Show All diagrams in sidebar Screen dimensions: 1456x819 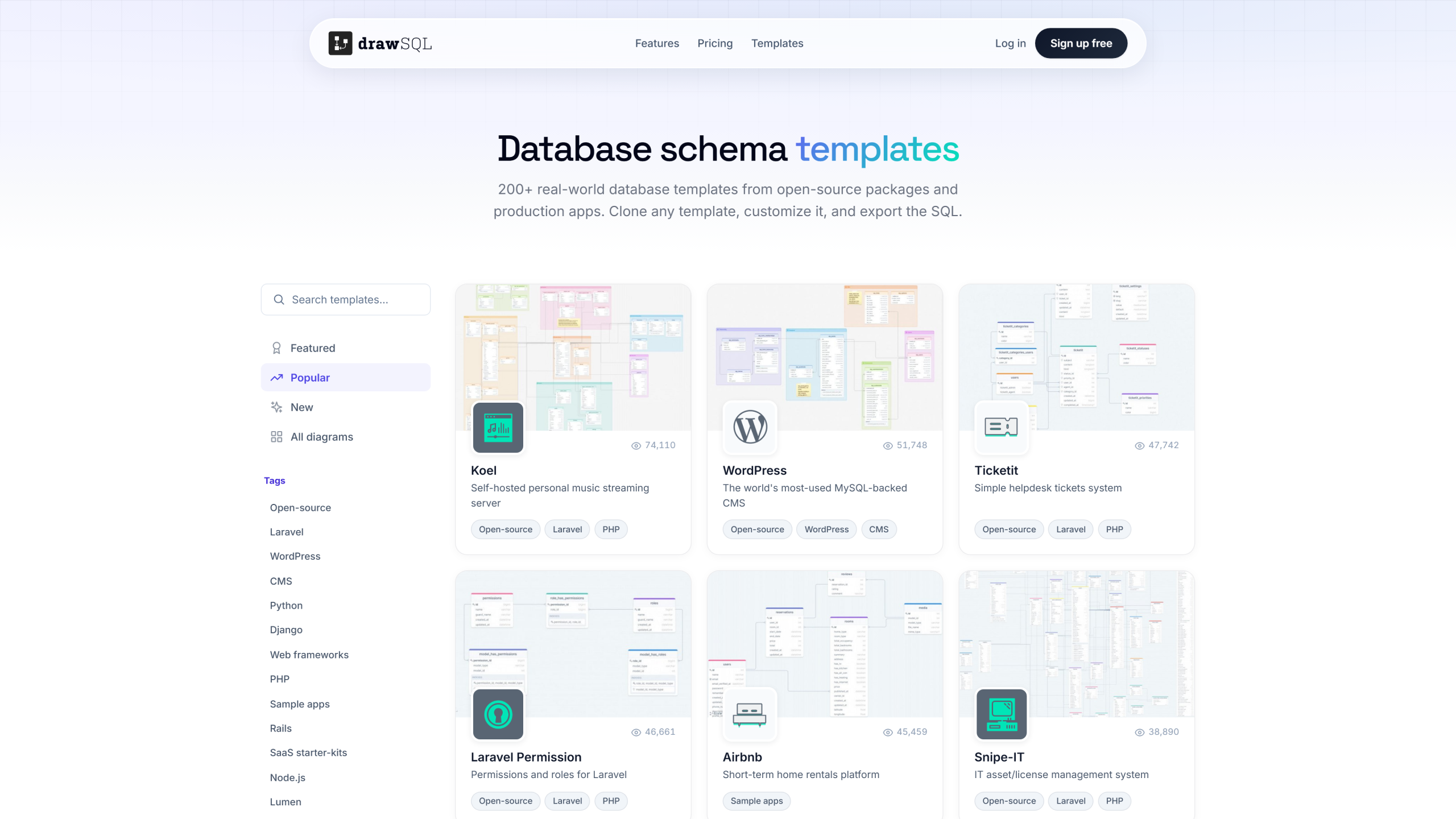click(346, 437)
